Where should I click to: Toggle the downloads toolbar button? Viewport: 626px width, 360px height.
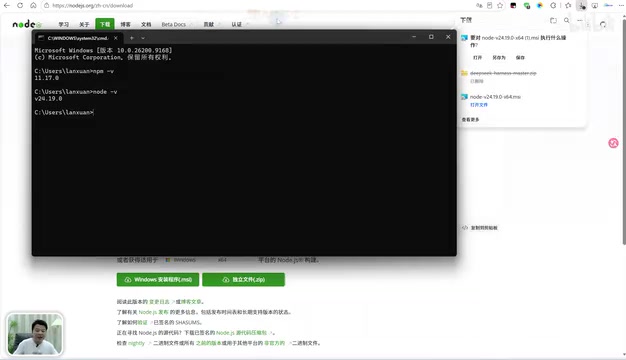[582, 6]
